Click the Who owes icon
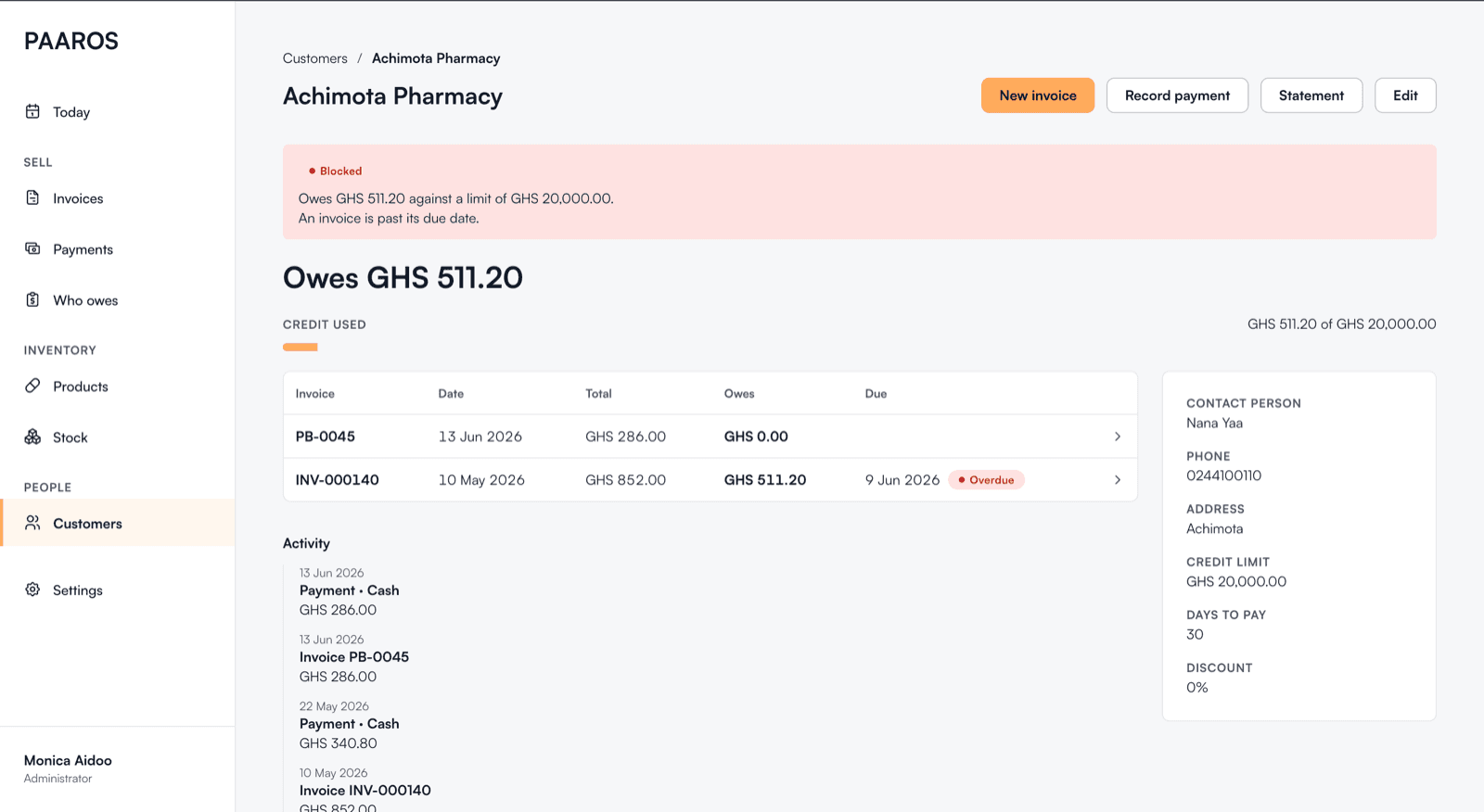The width and height of the screenshot is (1484, 812). (x=32, y=299)
